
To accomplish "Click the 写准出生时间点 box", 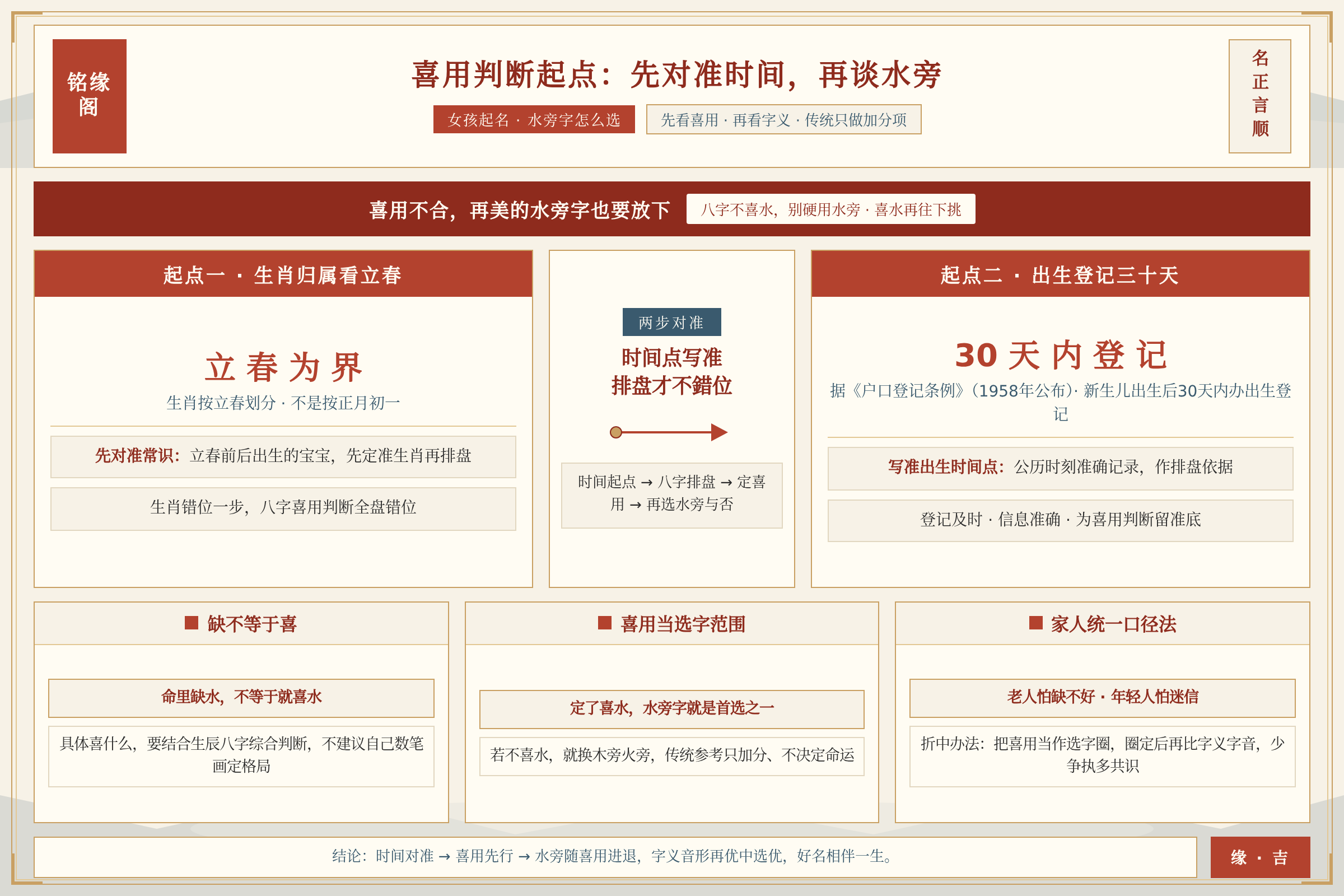I will pyautogui.click(x=1061, y=468).
